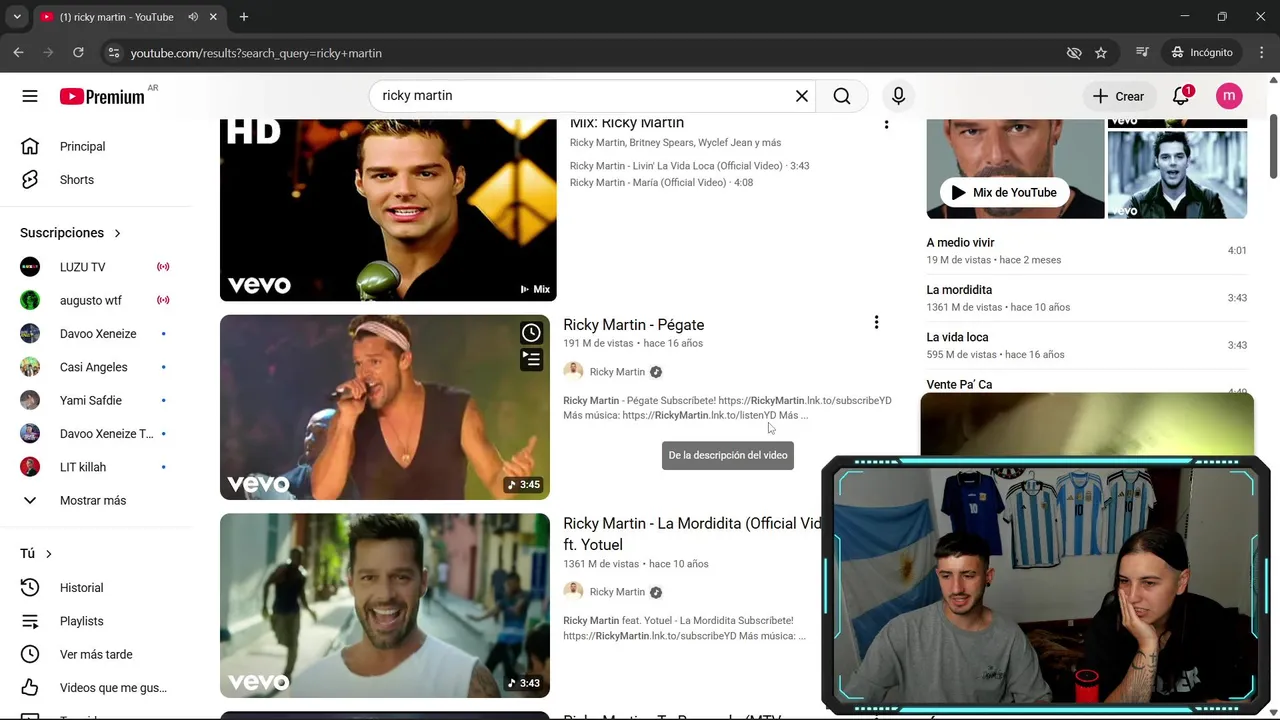Open the account avatar menu
Image resolution: width=1280 pixels, height=720 pixels.
(x=1229, y=96)
